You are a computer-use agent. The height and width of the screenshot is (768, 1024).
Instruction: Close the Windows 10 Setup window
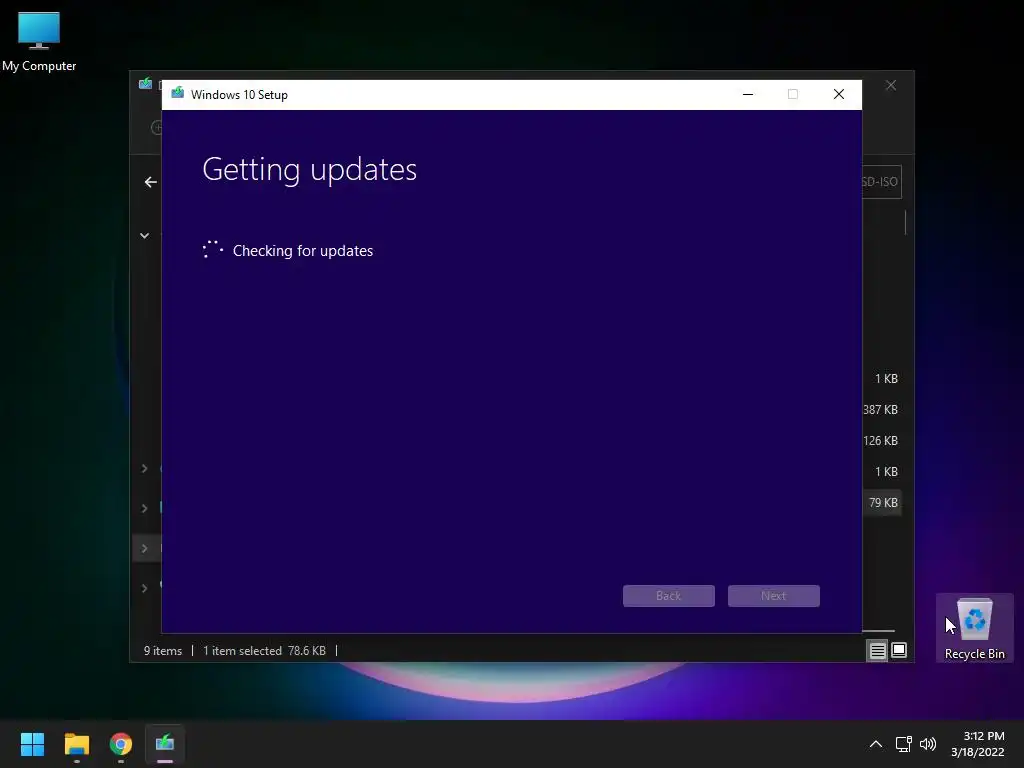click(839, 95)
